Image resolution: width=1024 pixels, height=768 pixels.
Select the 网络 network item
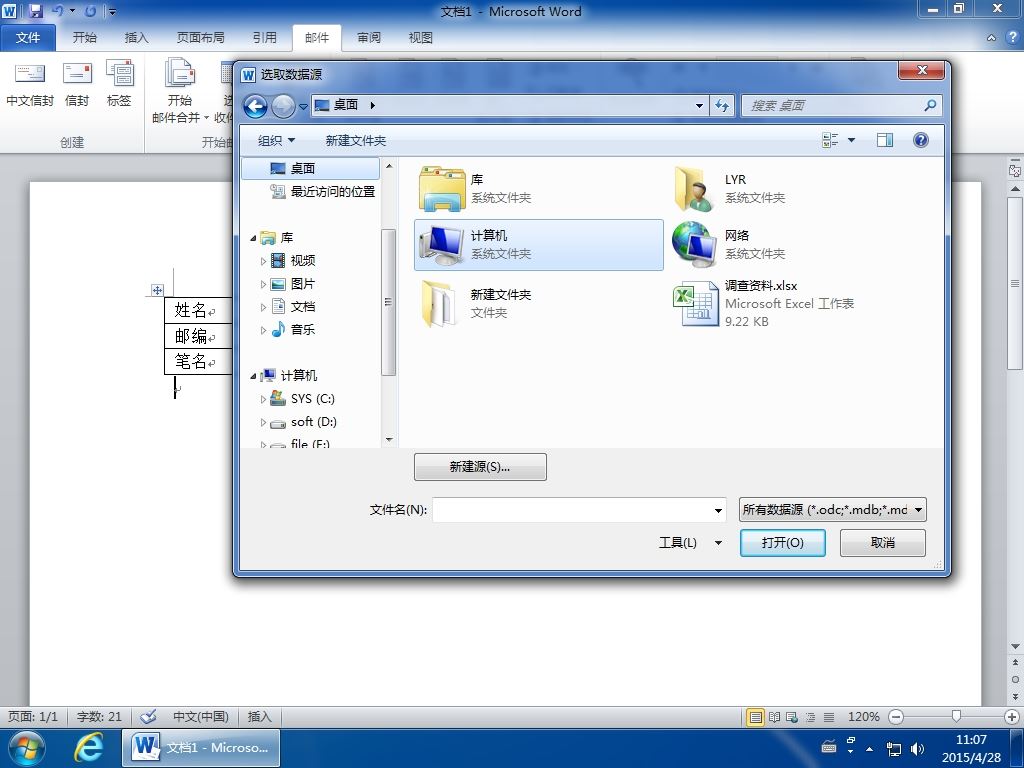point(792,245)
